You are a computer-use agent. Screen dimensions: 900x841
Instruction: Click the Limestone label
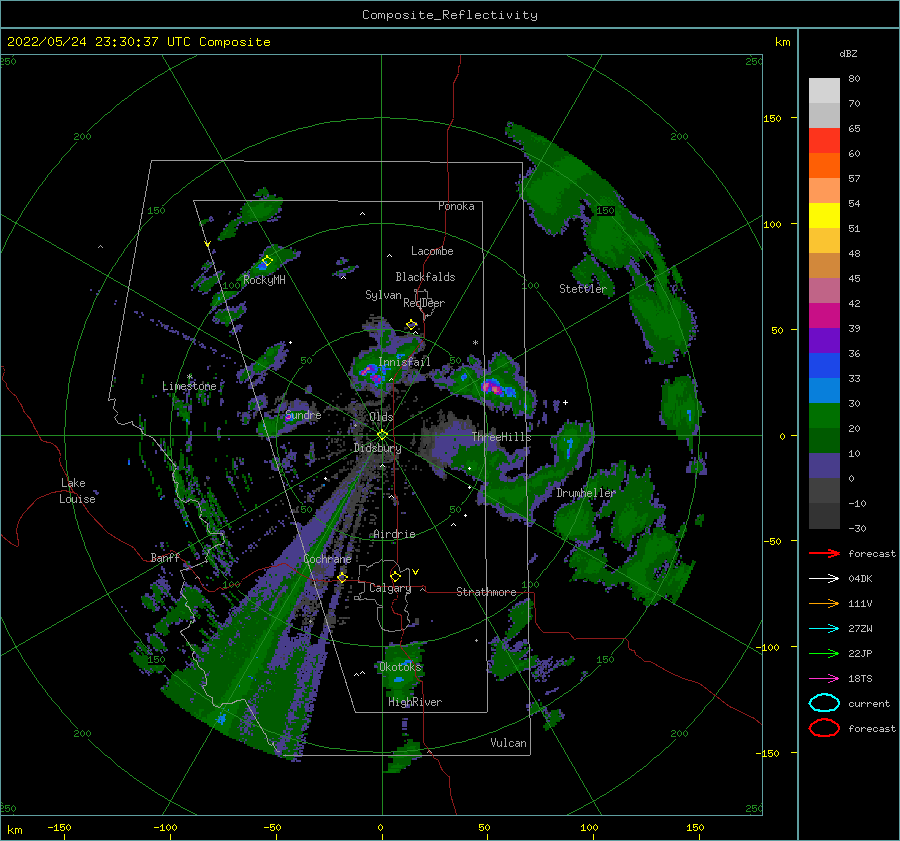(189, 386)
